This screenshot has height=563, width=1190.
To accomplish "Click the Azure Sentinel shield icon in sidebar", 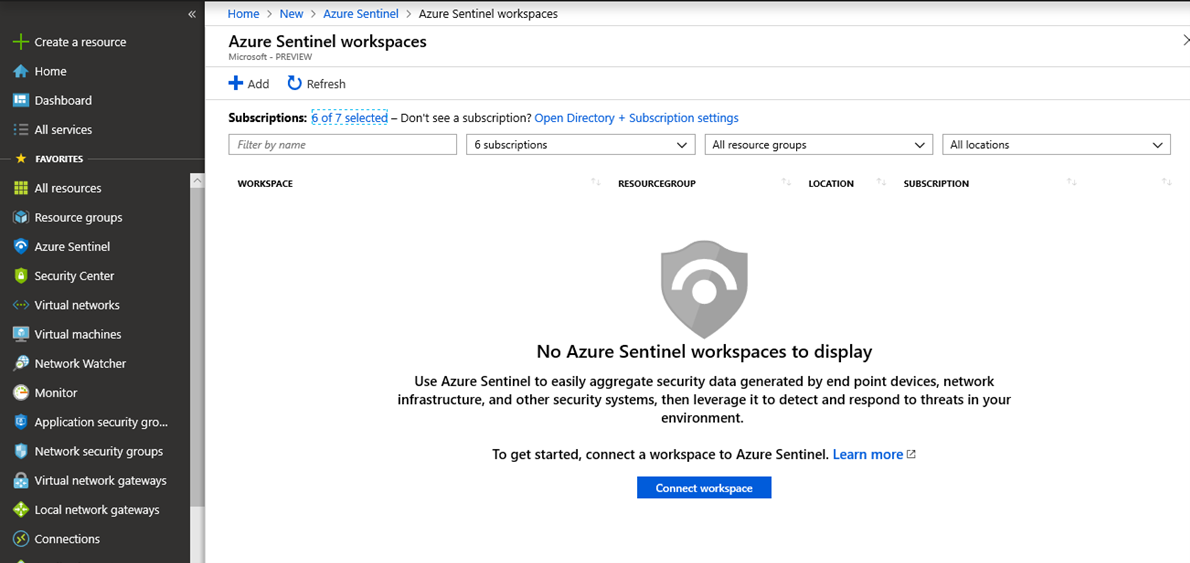I will [21, 247].
